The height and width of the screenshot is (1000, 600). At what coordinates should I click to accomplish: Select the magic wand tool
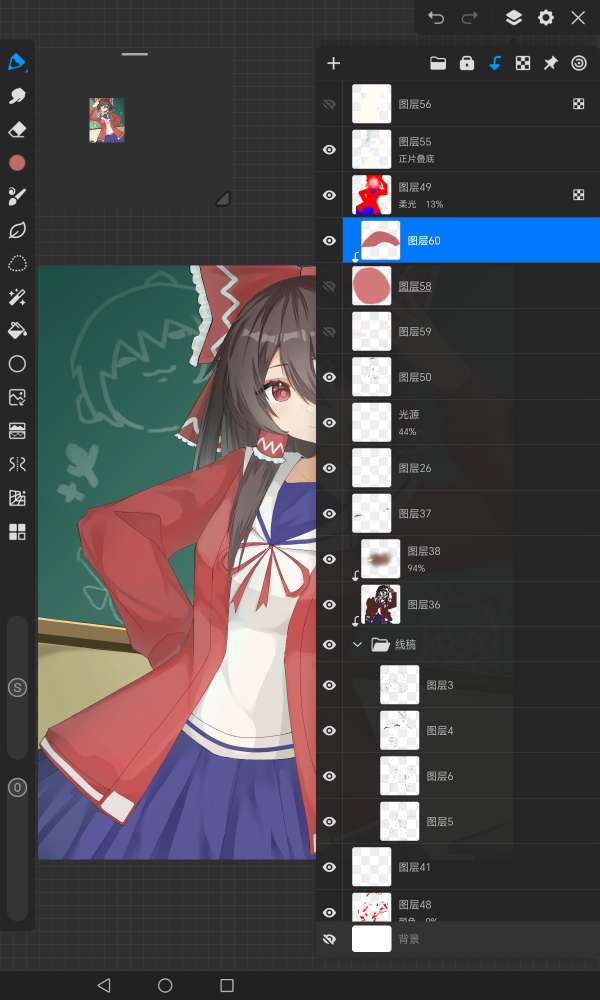coord(17,297)
